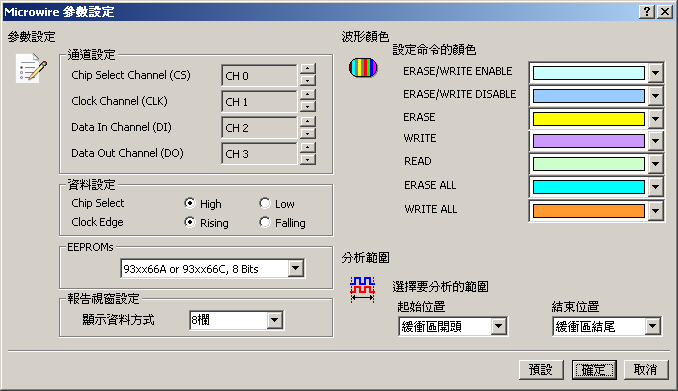Expand the ERASE color dropdown arrow
The width and height of the screenshot is (678, 391).
coord(656,119)
